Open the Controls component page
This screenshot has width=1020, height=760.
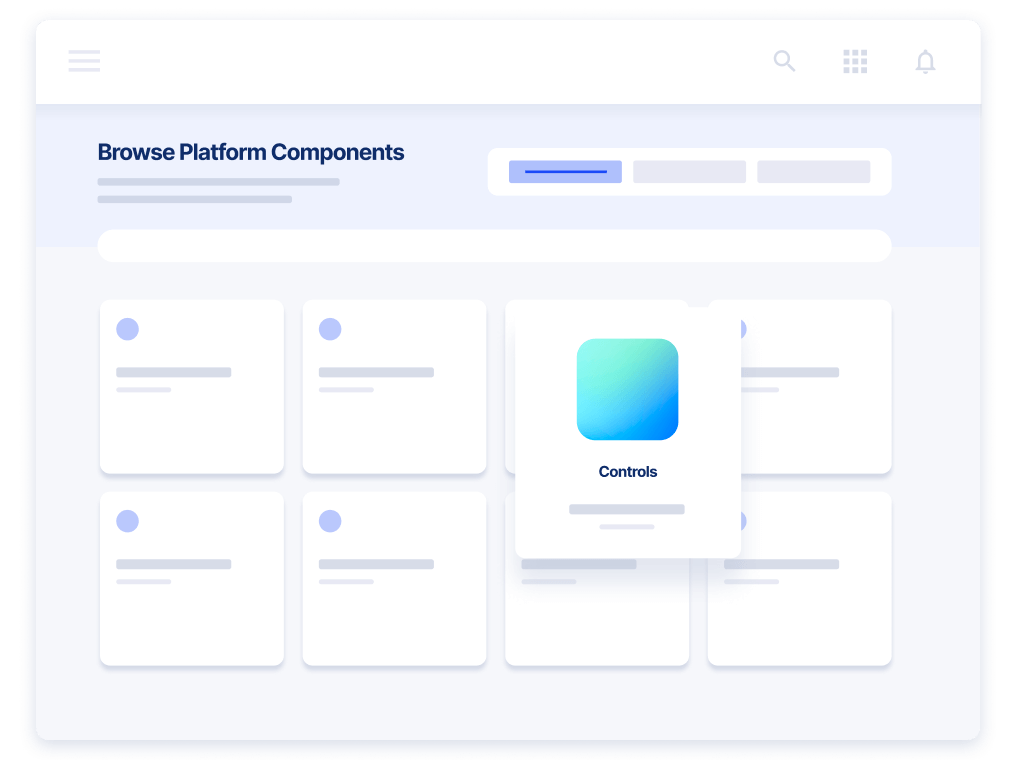point(627,471)
